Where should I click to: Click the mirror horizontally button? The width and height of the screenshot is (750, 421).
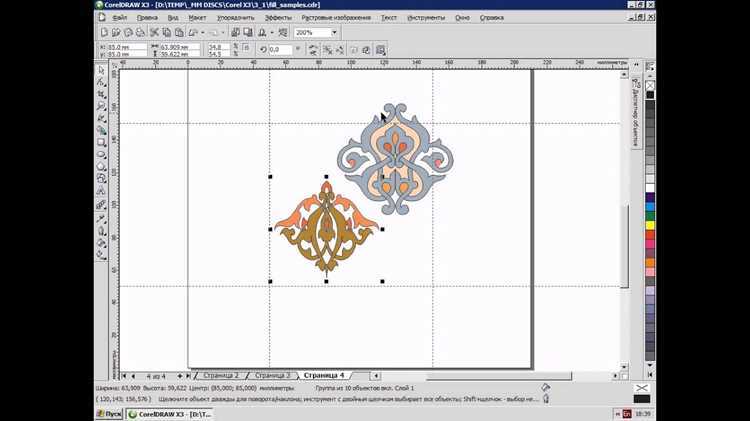pyautogui.click(x=313, y=50)
